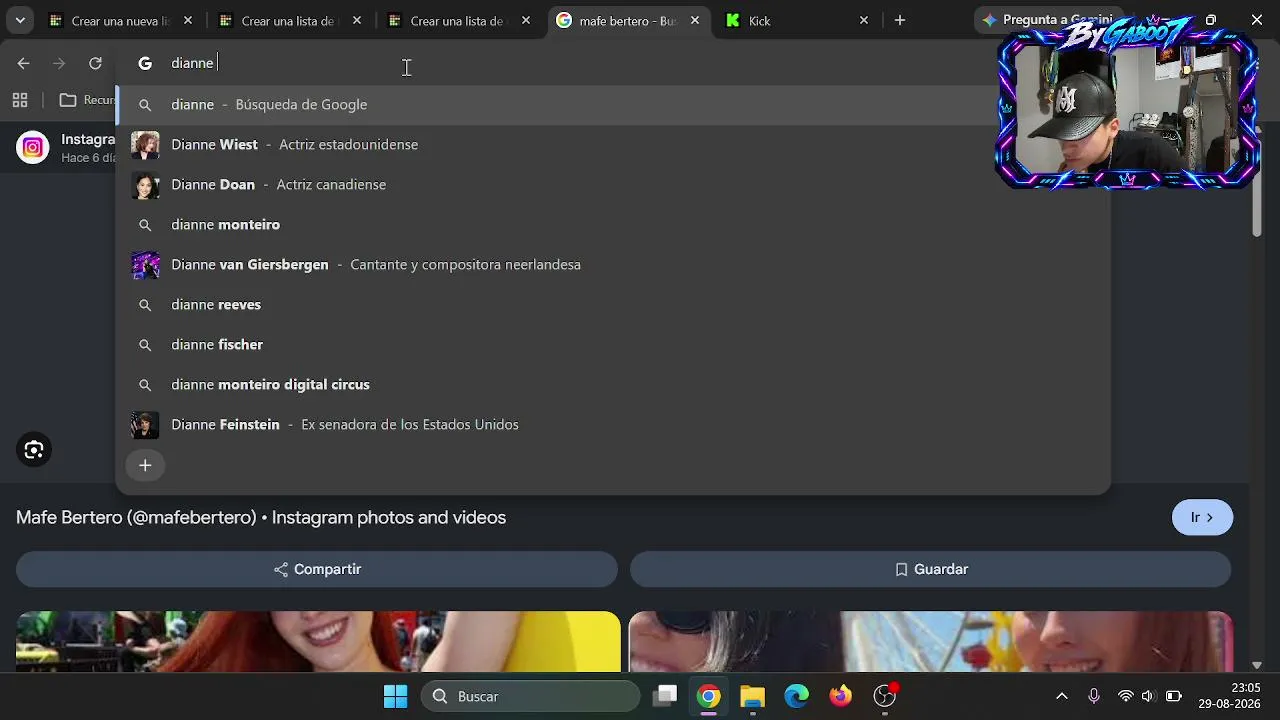Click the plus button below the suggestions
Viewport: 1280px width, 720px height.
(x=145, y=465)
